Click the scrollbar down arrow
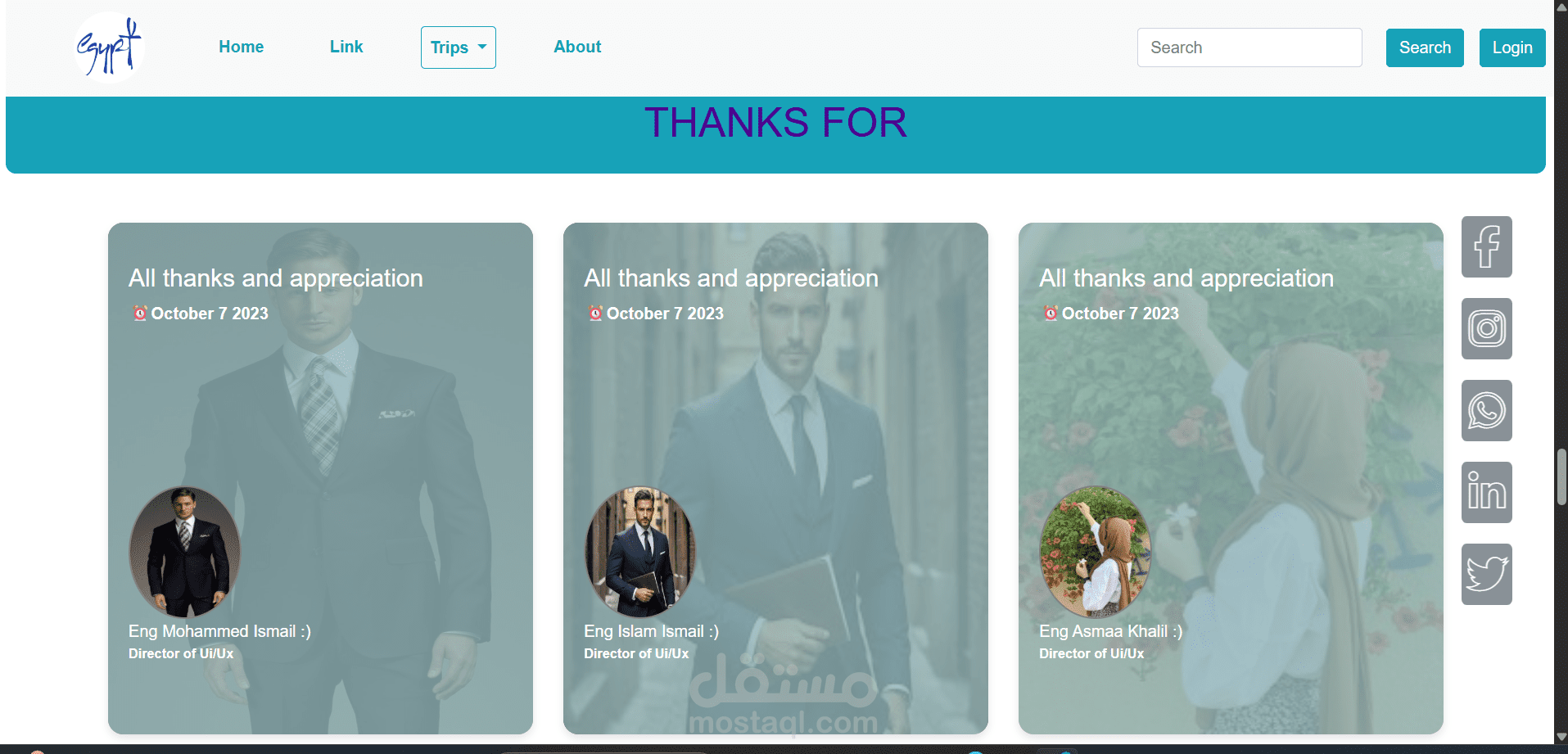This screenshot has width=1568, height=754. point(1561,737)
